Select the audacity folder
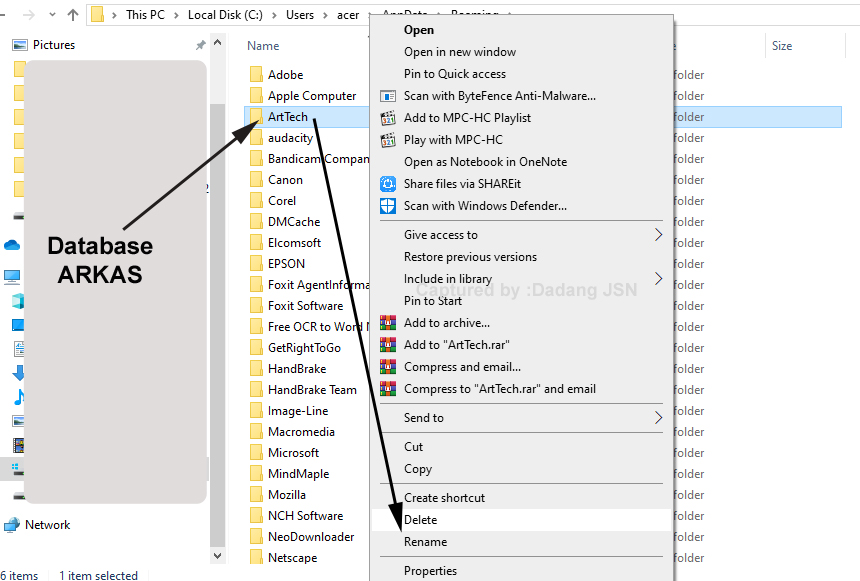The image size is (860, 581). pyautogui.click(x=290, y=138)
